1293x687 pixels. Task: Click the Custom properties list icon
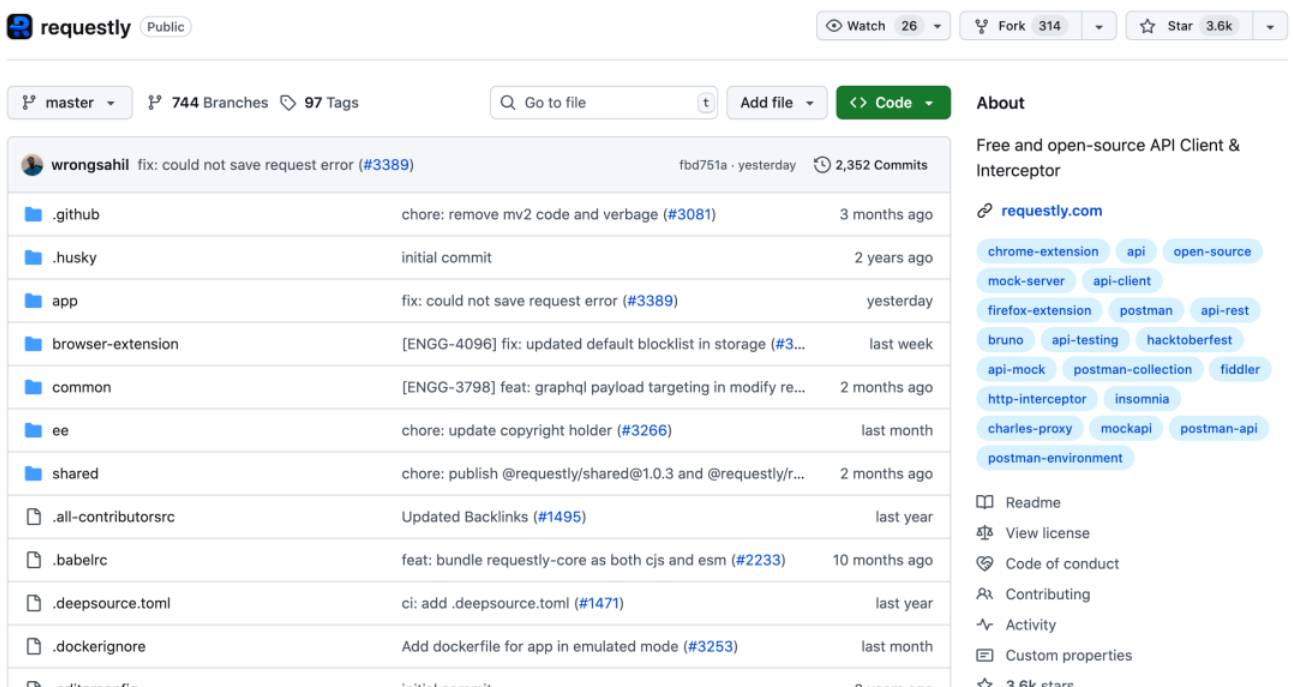(985, 656)
